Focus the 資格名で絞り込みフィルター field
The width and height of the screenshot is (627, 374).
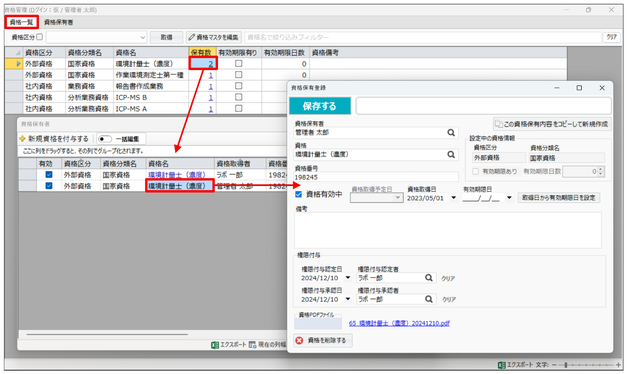pyautogui.click(x=423, y=37)
